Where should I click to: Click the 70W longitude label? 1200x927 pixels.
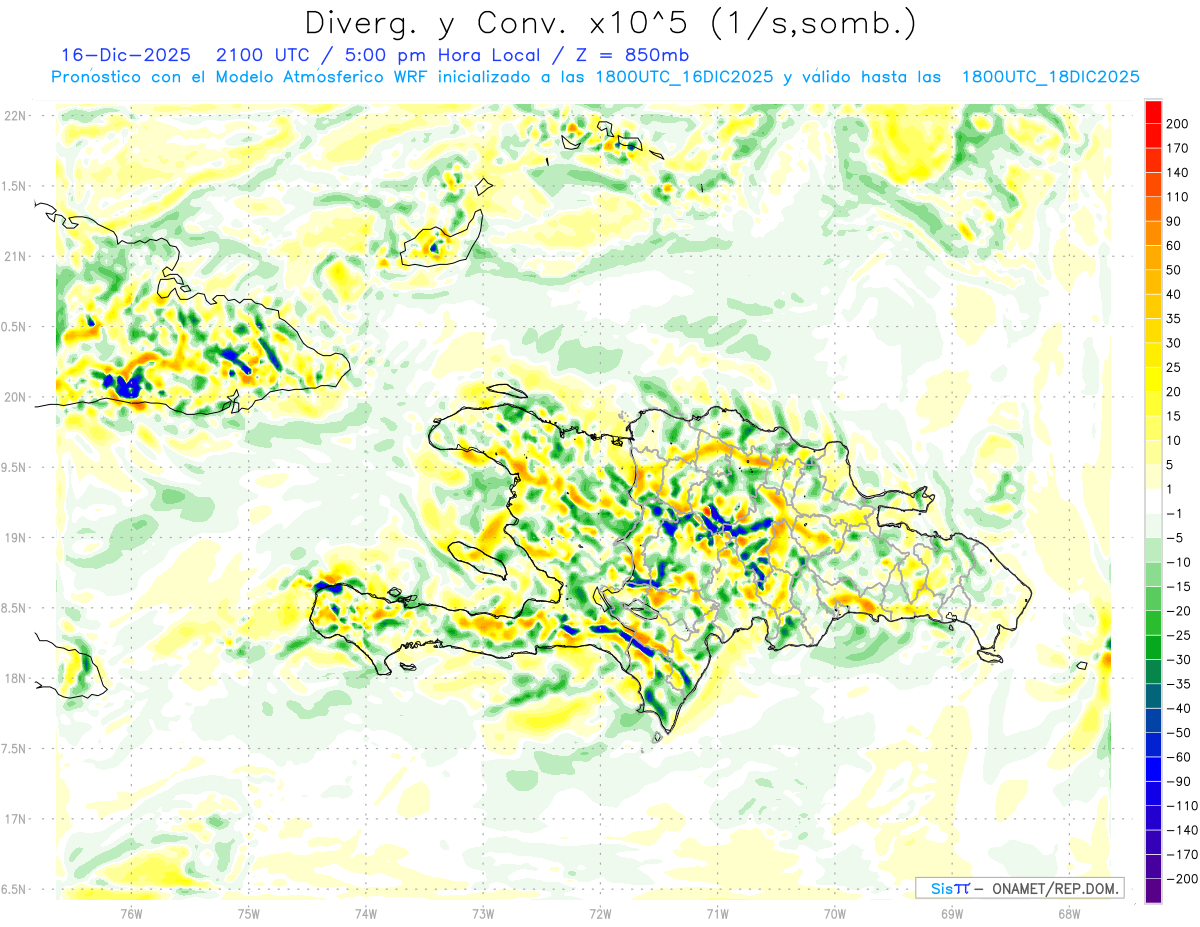(834, 913)
